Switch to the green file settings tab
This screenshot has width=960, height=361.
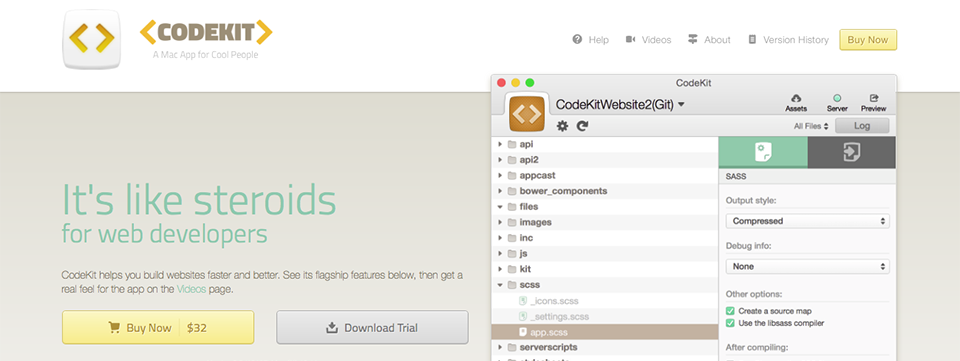(x=763, y=152)
